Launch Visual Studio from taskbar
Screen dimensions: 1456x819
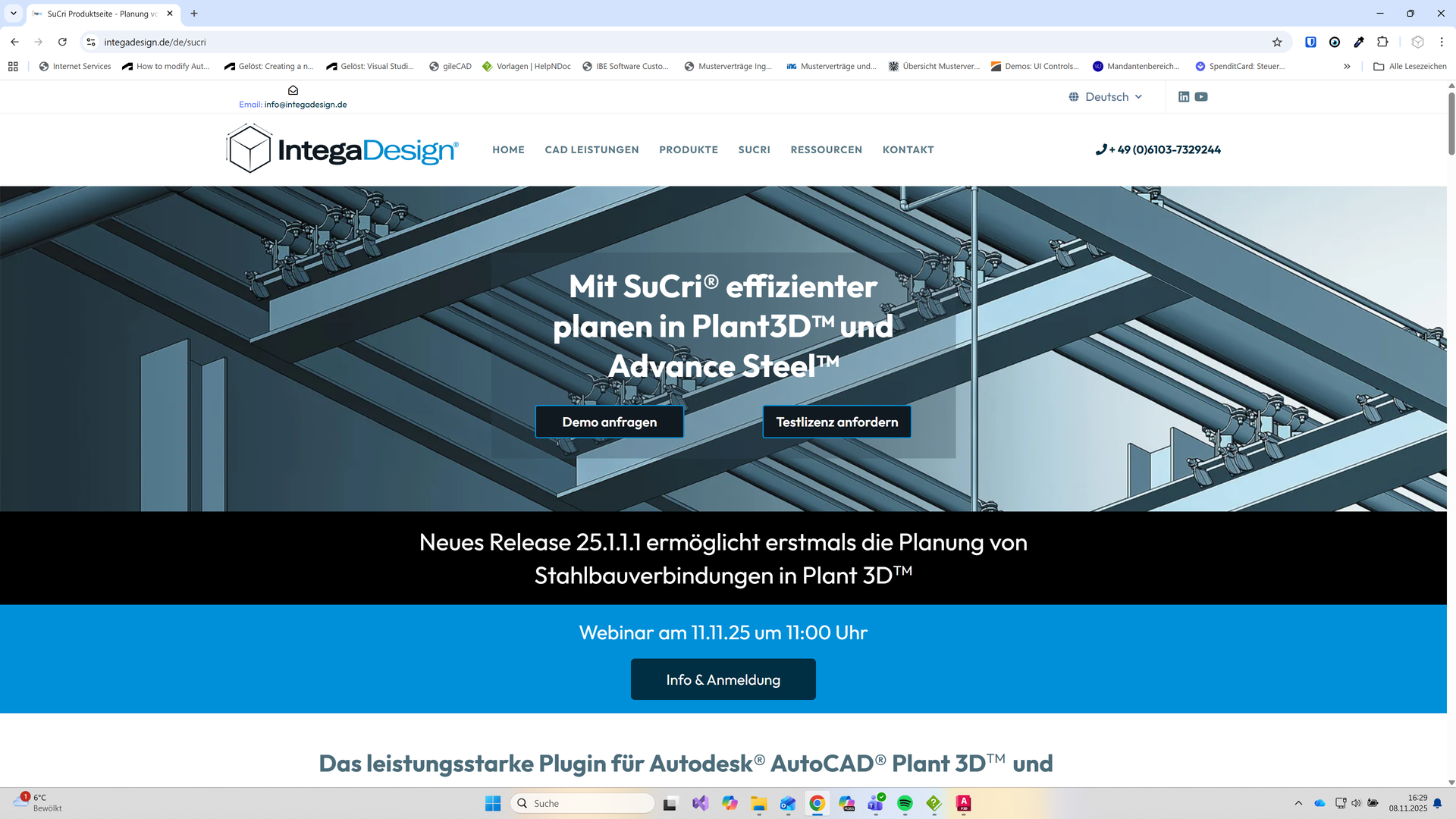coord(700,803)
